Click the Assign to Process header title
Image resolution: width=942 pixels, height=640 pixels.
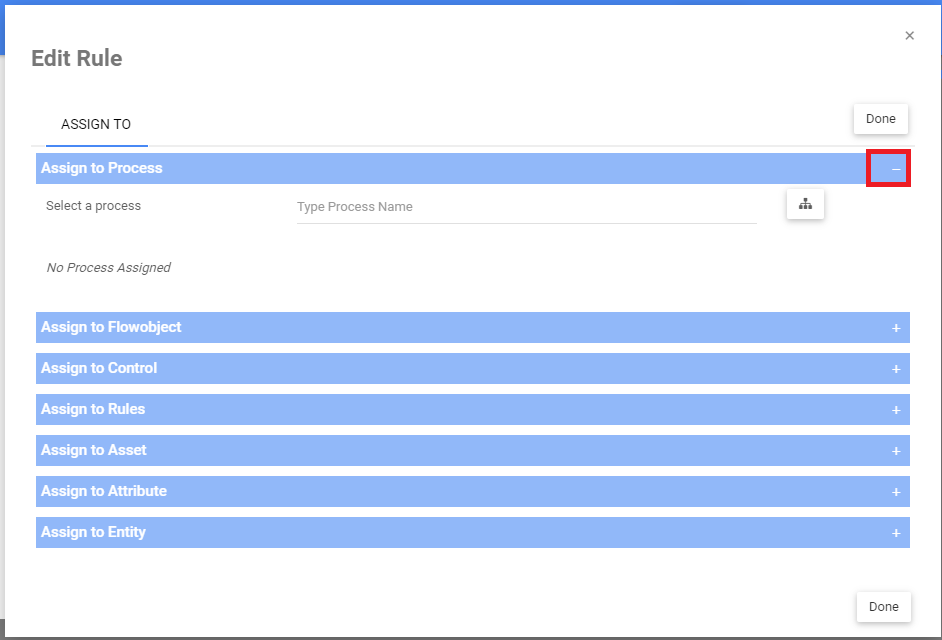102,168
